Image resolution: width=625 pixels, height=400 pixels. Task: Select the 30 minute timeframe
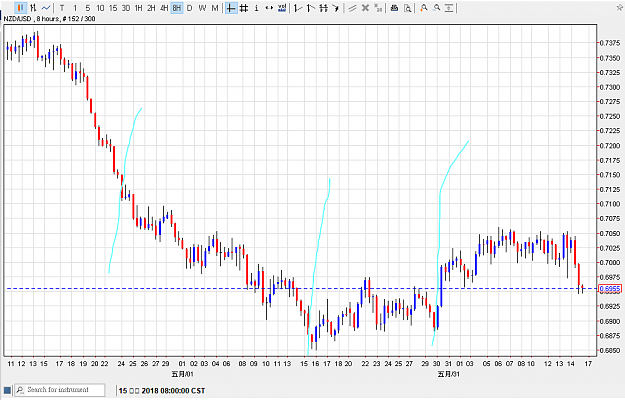(x=126, y=8)
